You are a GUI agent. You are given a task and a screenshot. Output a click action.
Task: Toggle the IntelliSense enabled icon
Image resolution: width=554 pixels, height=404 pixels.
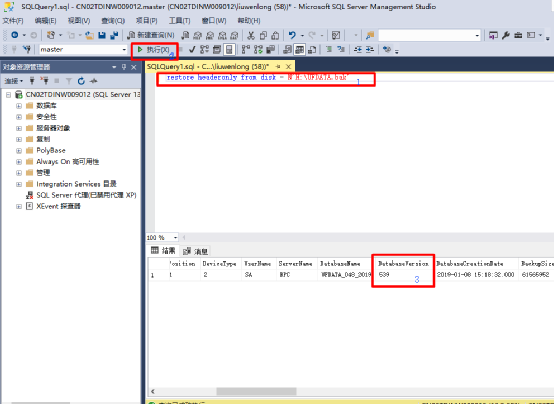229,49
